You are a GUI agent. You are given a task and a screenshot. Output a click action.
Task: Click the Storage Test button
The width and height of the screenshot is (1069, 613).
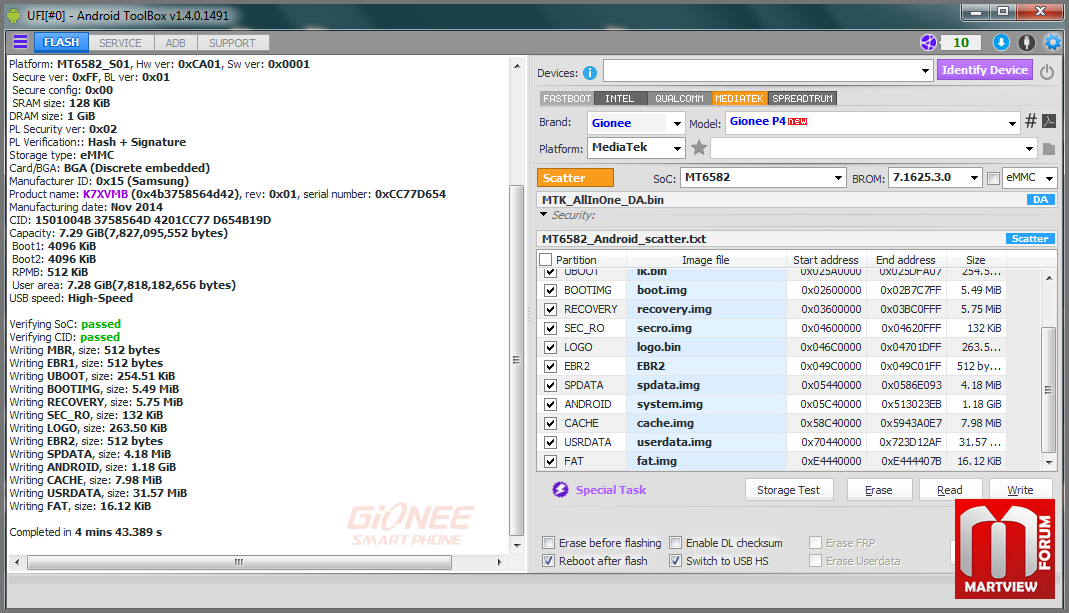pyautogui.click(x=788, y=490)
